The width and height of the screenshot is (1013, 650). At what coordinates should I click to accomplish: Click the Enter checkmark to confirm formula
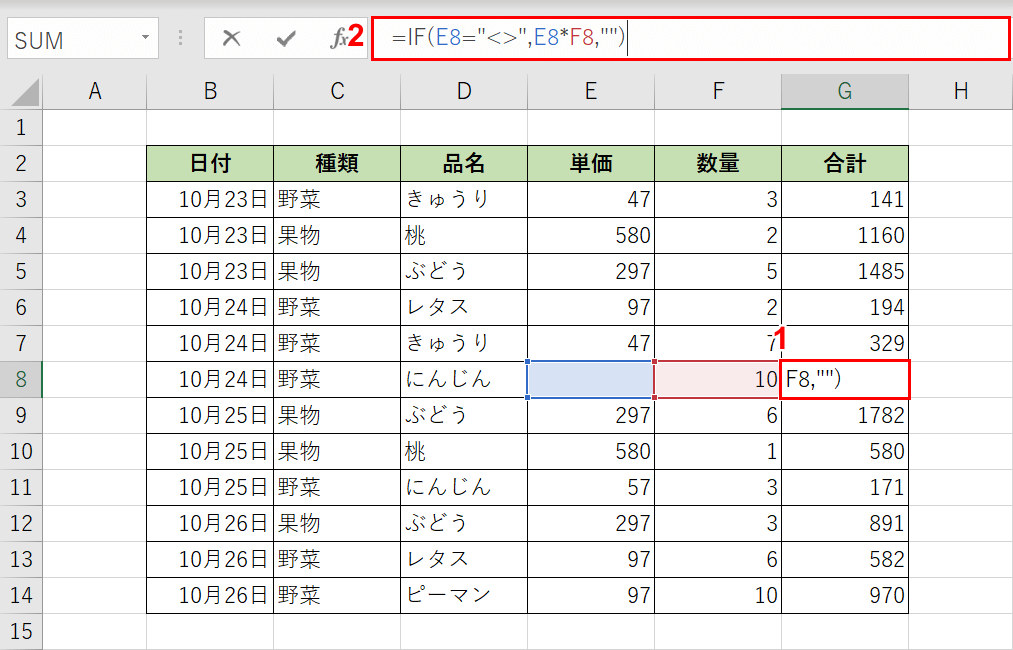point(285,38)
